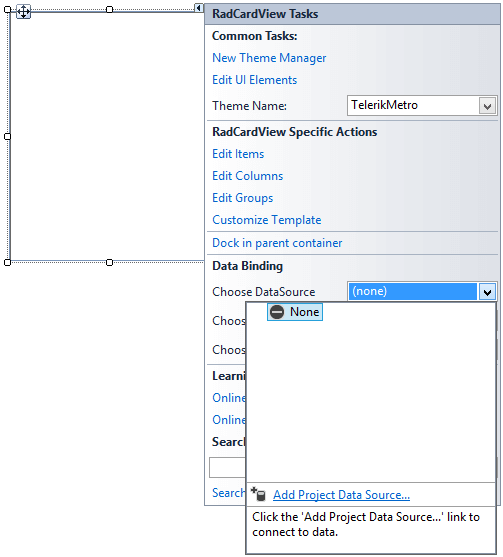Click the partially hidden search input field

point(227,467)
